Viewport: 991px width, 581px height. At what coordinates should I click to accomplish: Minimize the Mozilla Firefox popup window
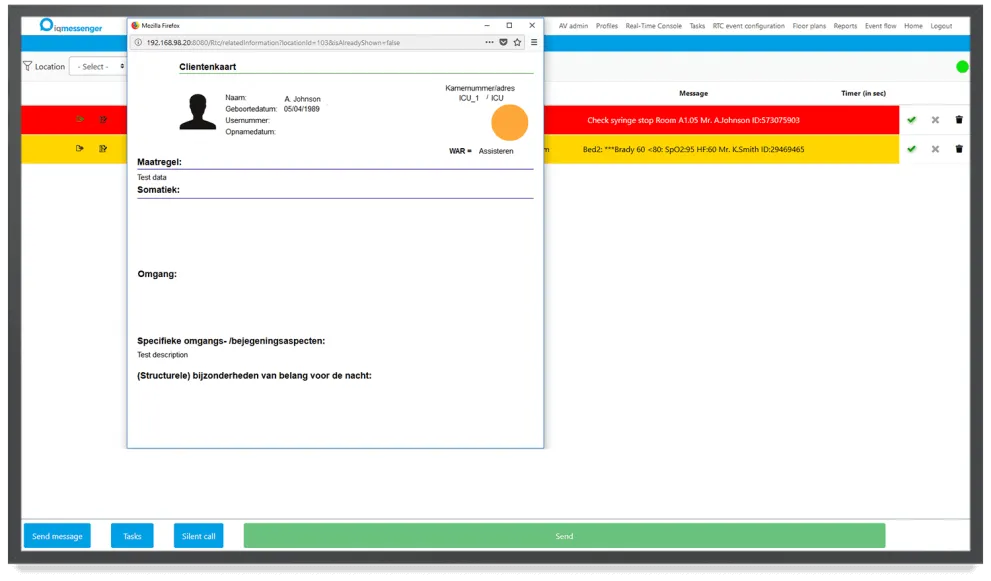487,25
